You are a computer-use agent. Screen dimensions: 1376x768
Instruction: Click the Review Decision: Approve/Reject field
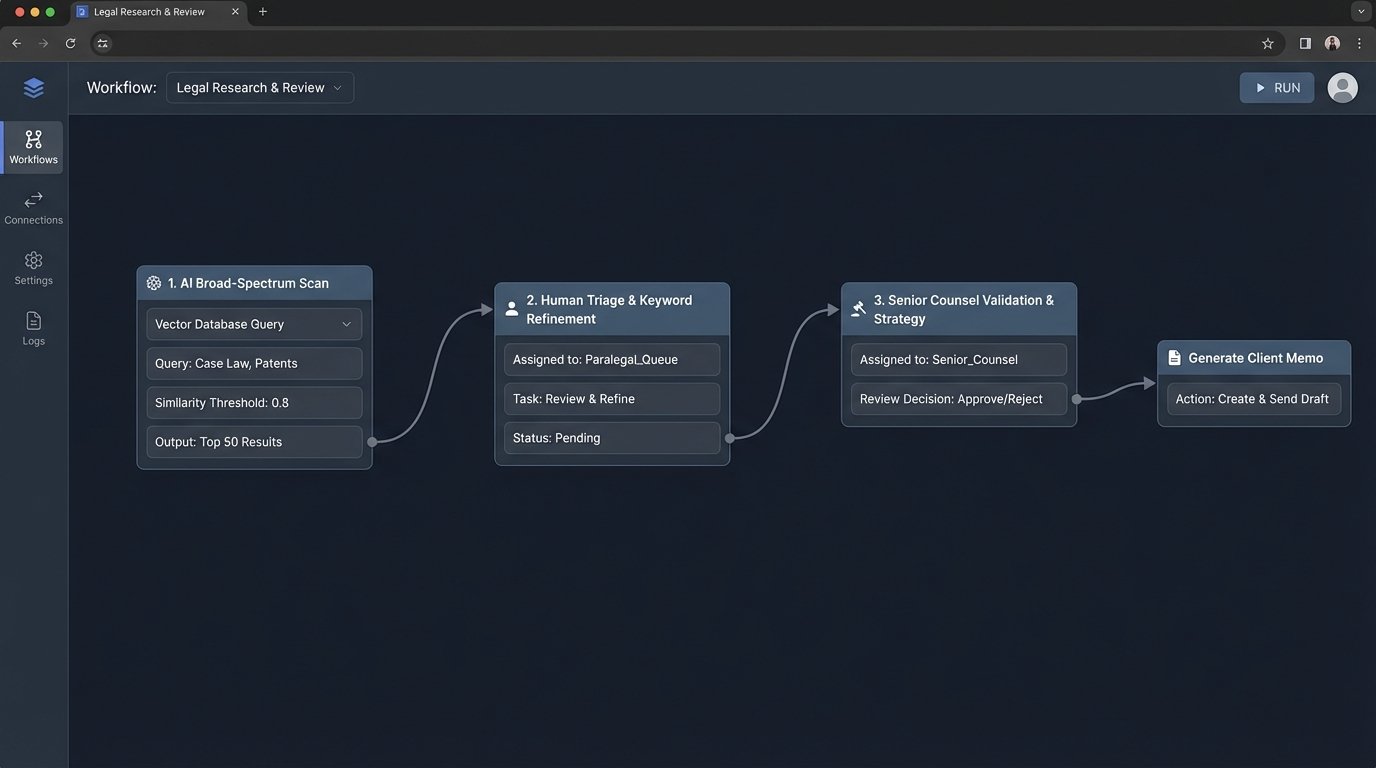pyautogui.click(x=958, y=399)
